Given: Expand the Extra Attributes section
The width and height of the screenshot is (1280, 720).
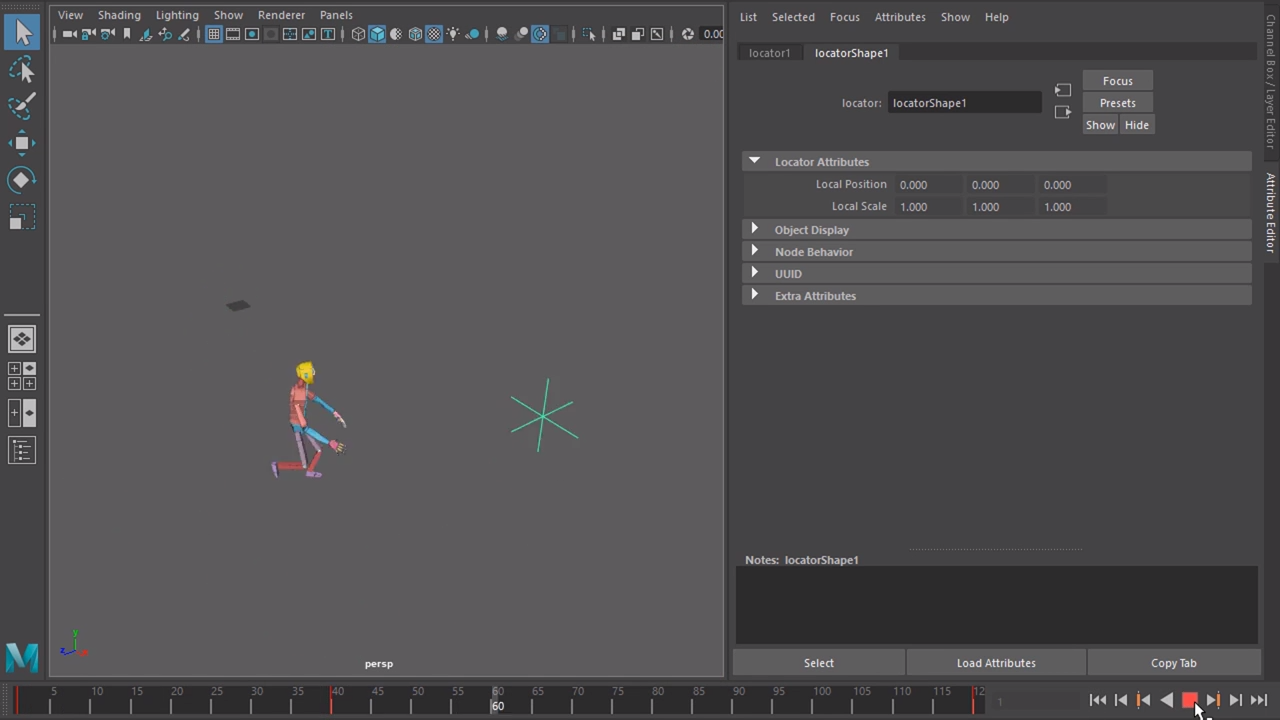Looking at the screenshot, I should (x=815, y=295).
